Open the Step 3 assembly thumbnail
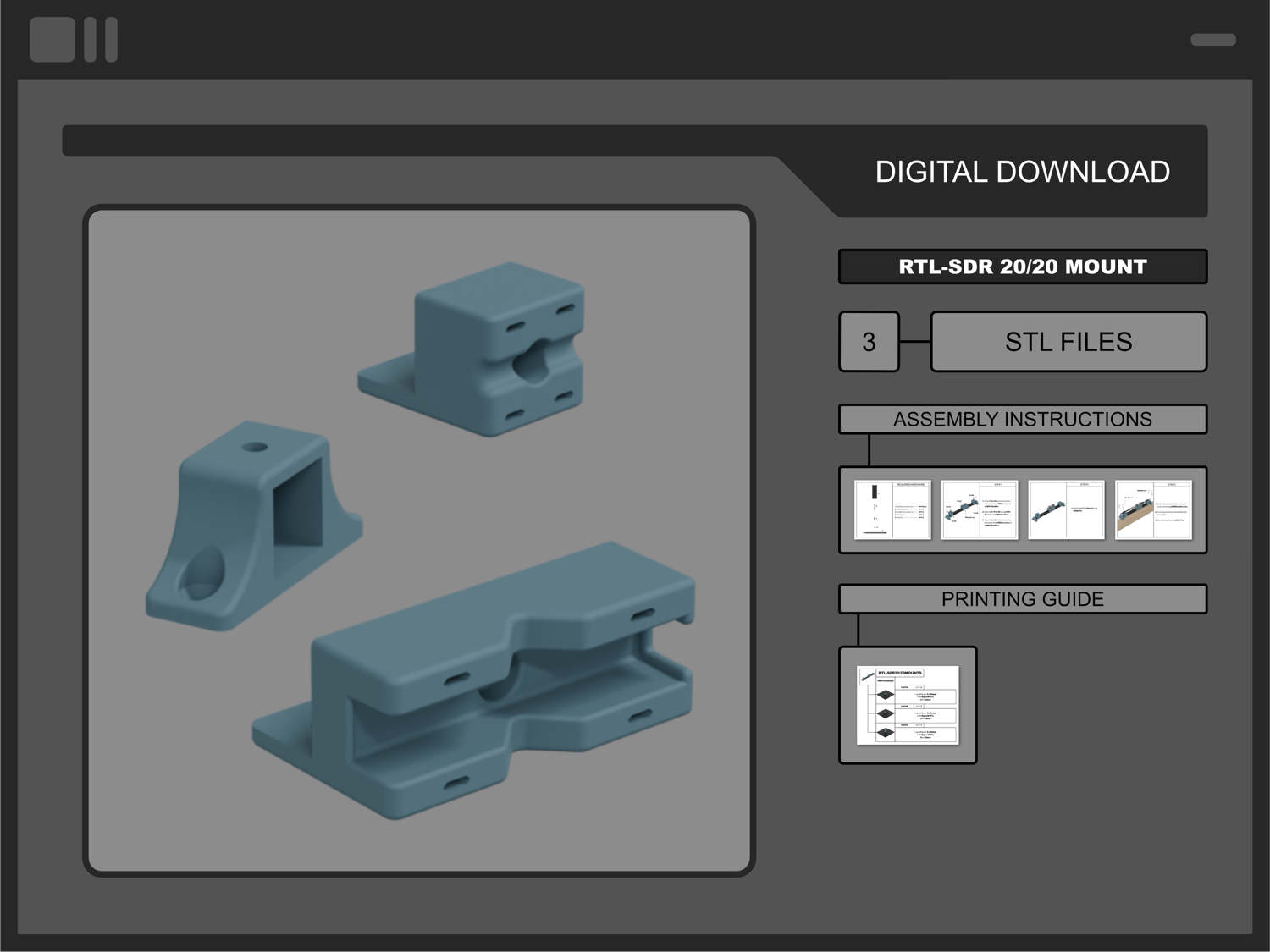Image resolution: width=1270 pixels, height=952 pixels. (x=1153, y=509)
